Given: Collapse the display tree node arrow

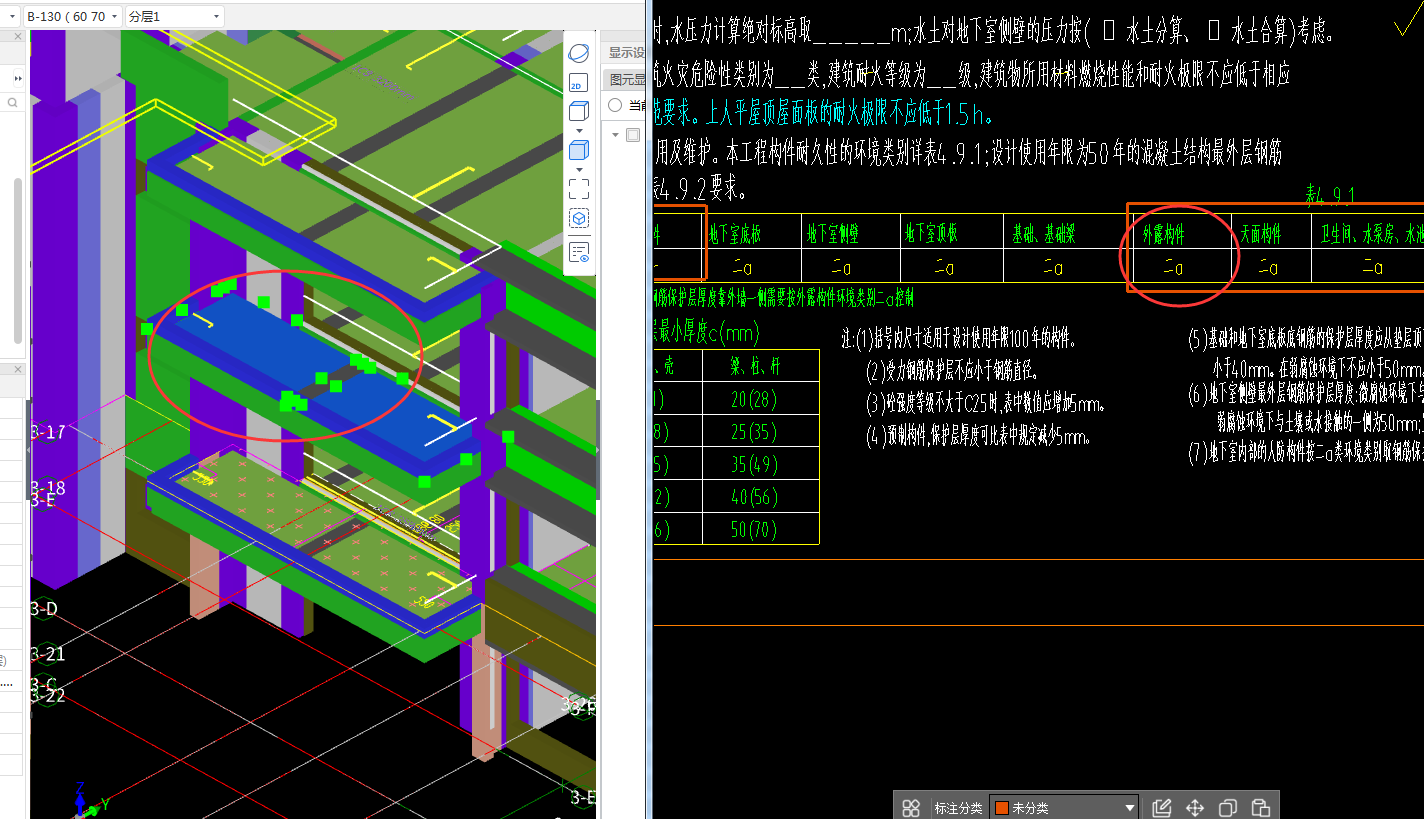Looking at the screenshot, I should (614, 135).
